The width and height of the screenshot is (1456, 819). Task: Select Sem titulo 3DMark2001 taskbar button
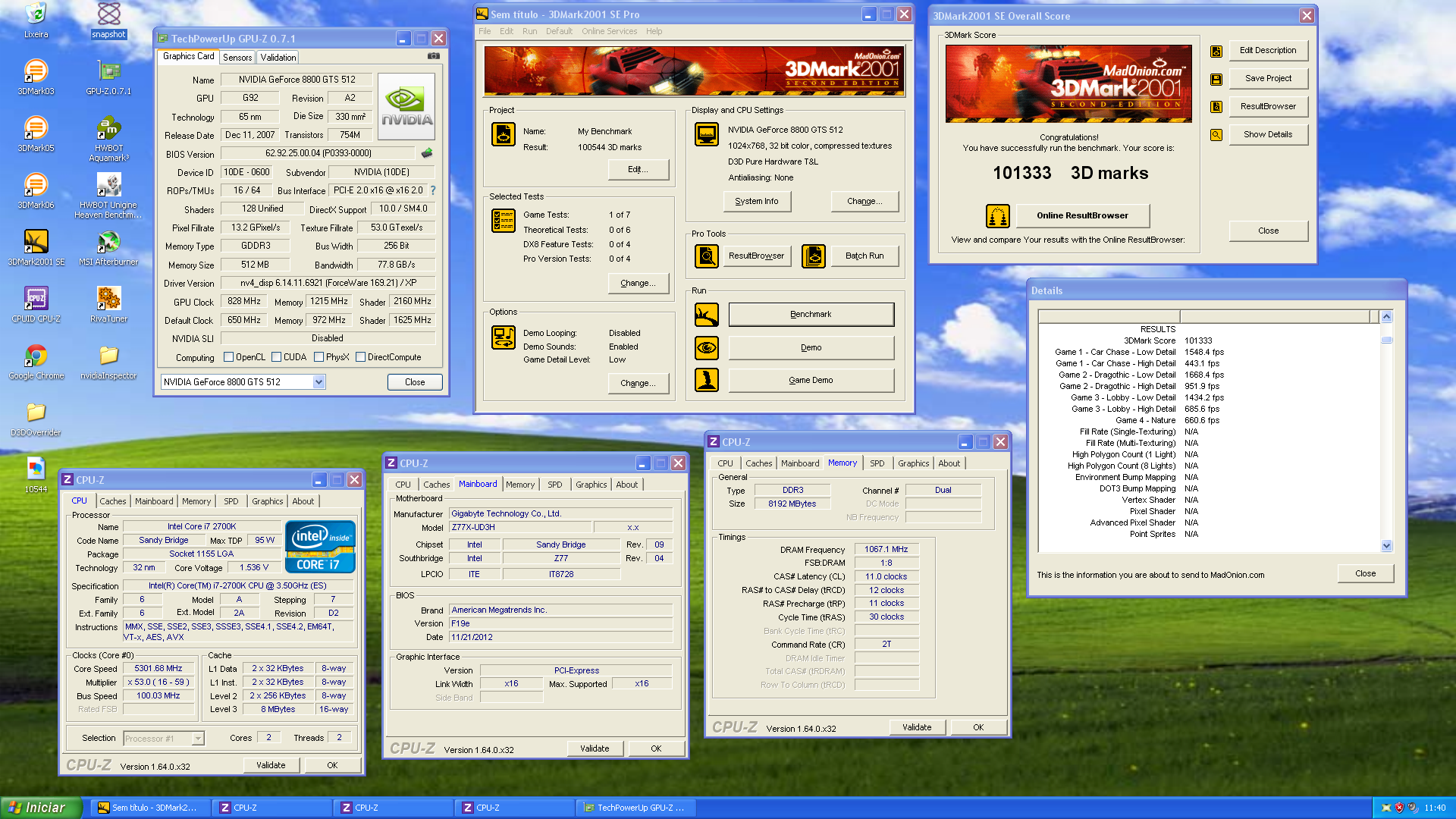tap(149, 808)
